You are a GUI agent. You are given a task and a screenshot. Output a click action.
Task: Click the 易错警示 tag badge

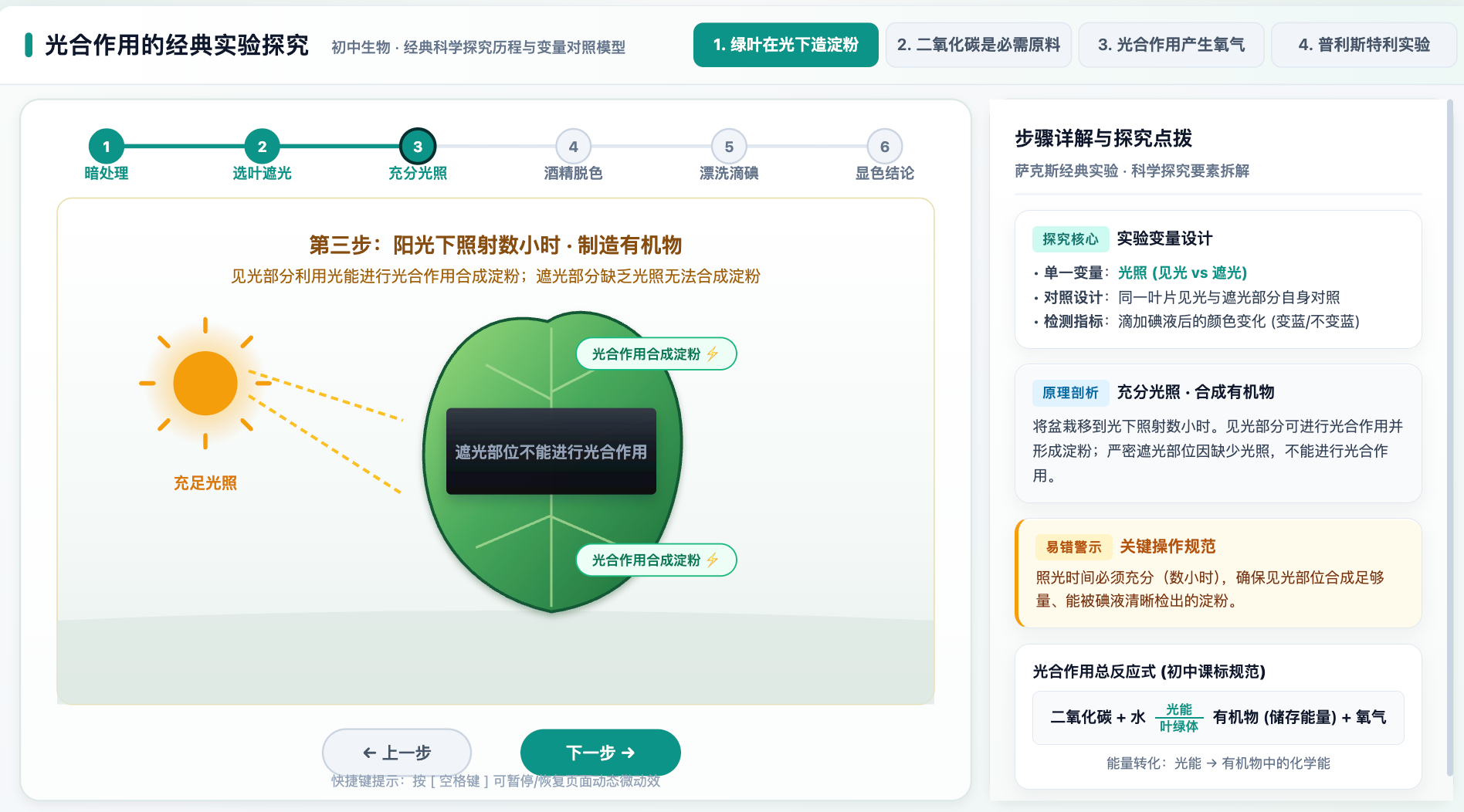coord(1073,547)
